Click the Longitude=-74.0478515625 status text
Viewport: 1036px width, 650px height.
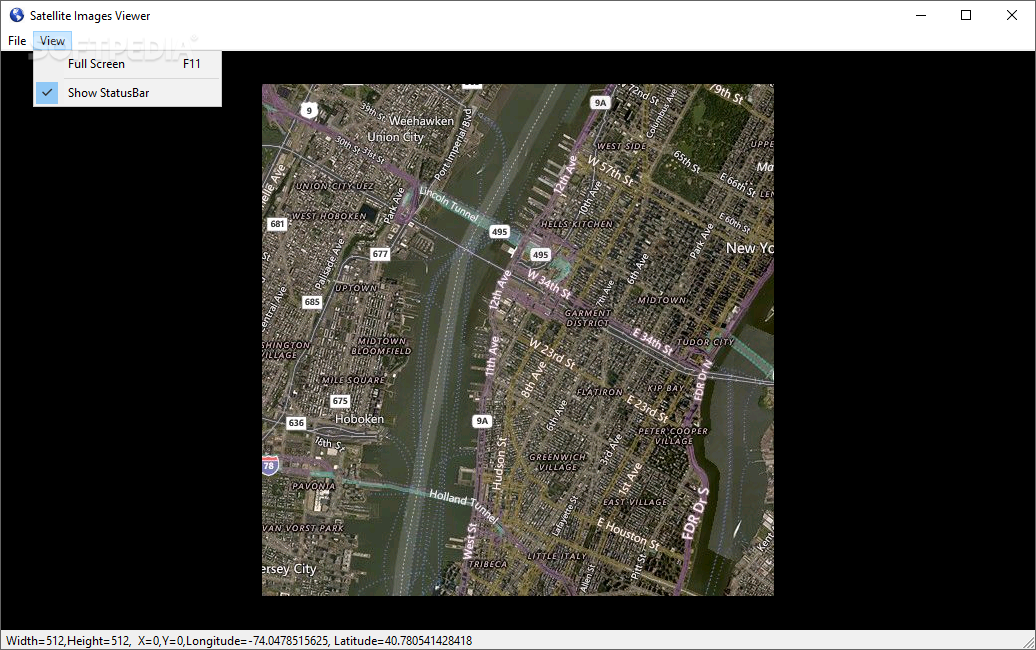coord(257,641)
